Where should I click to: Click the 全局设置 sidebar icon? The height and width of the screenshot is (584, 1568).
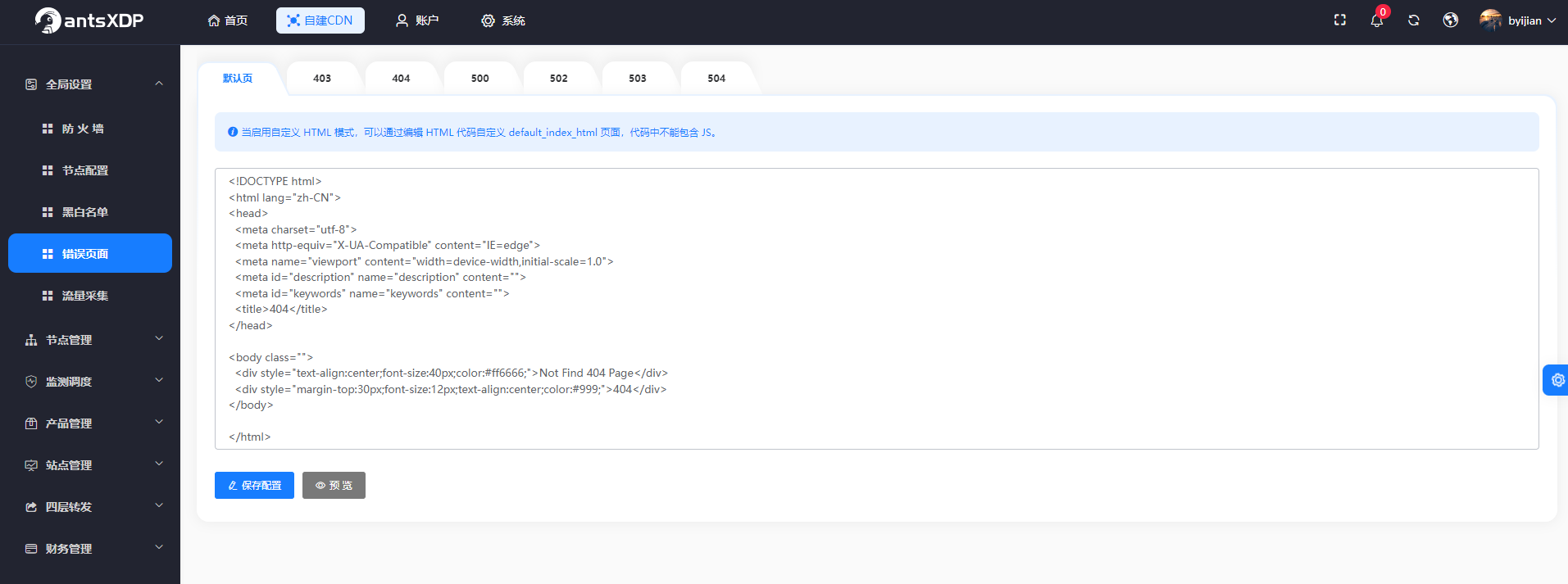pyautogui.click(x=31, y=84)
